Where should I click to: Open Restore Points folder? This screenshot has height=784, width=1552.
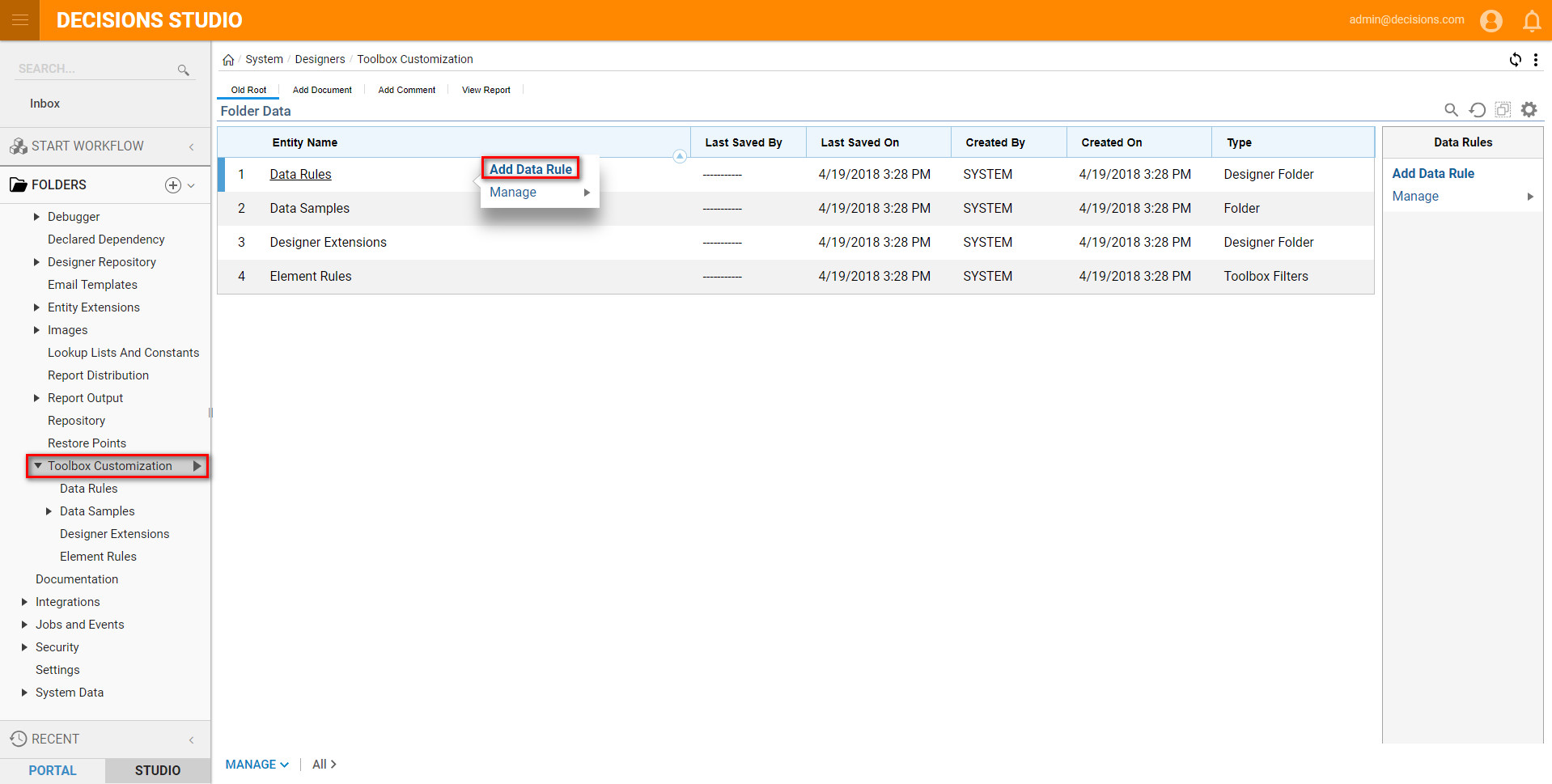click(87, 443)
